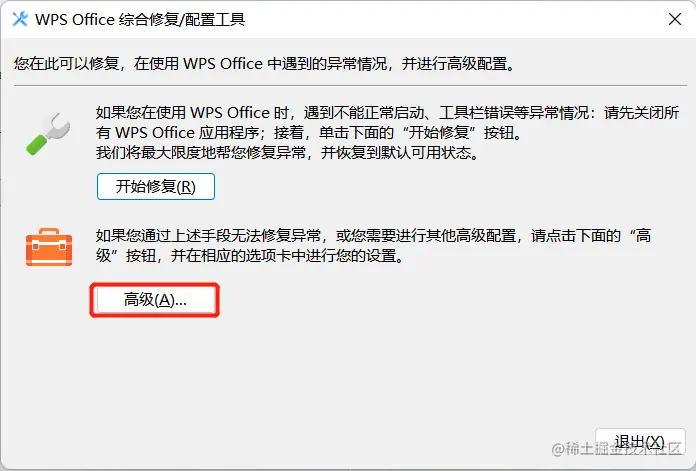Click the header sentence beginning 您在此可以修复
The width and height of the screenshot is (696, 471).
pyautogui.click(x=265, y=64)
